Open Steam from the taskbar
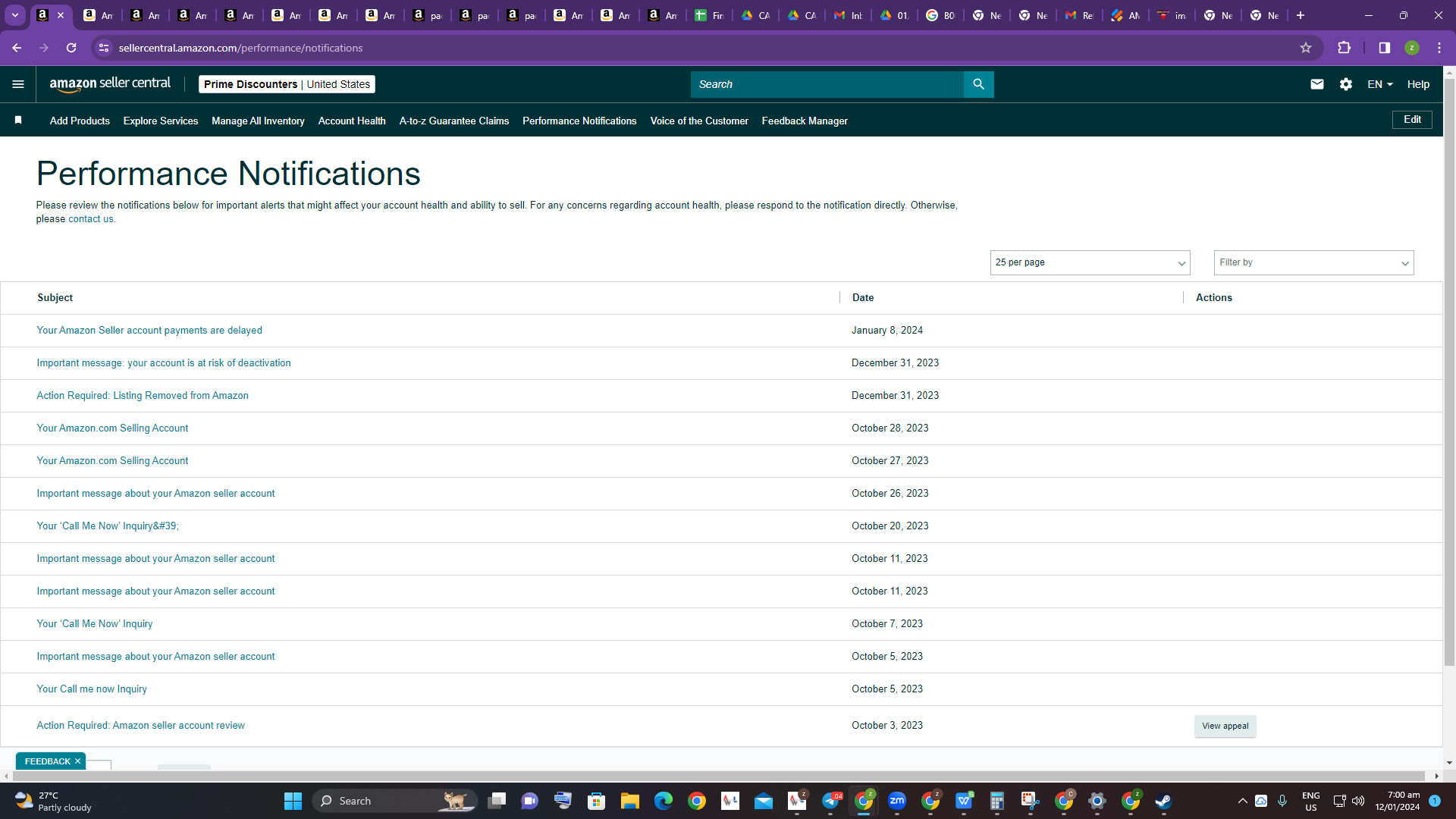The image size is (1456, 819). (x=1163, y=801)
